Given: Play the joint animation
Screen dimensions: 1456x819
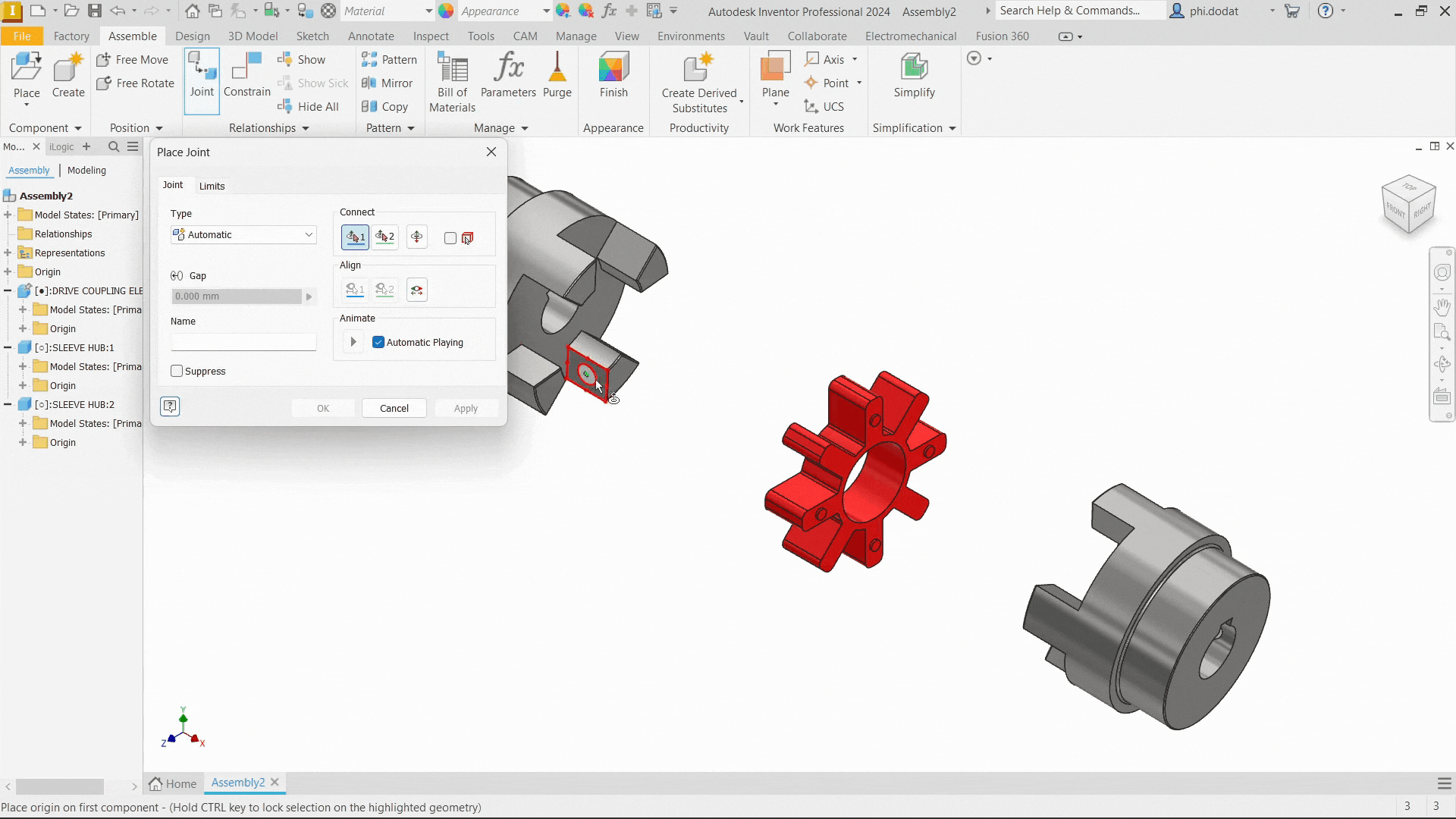Looking at the screenshot, I should click(x=353, y=342).
